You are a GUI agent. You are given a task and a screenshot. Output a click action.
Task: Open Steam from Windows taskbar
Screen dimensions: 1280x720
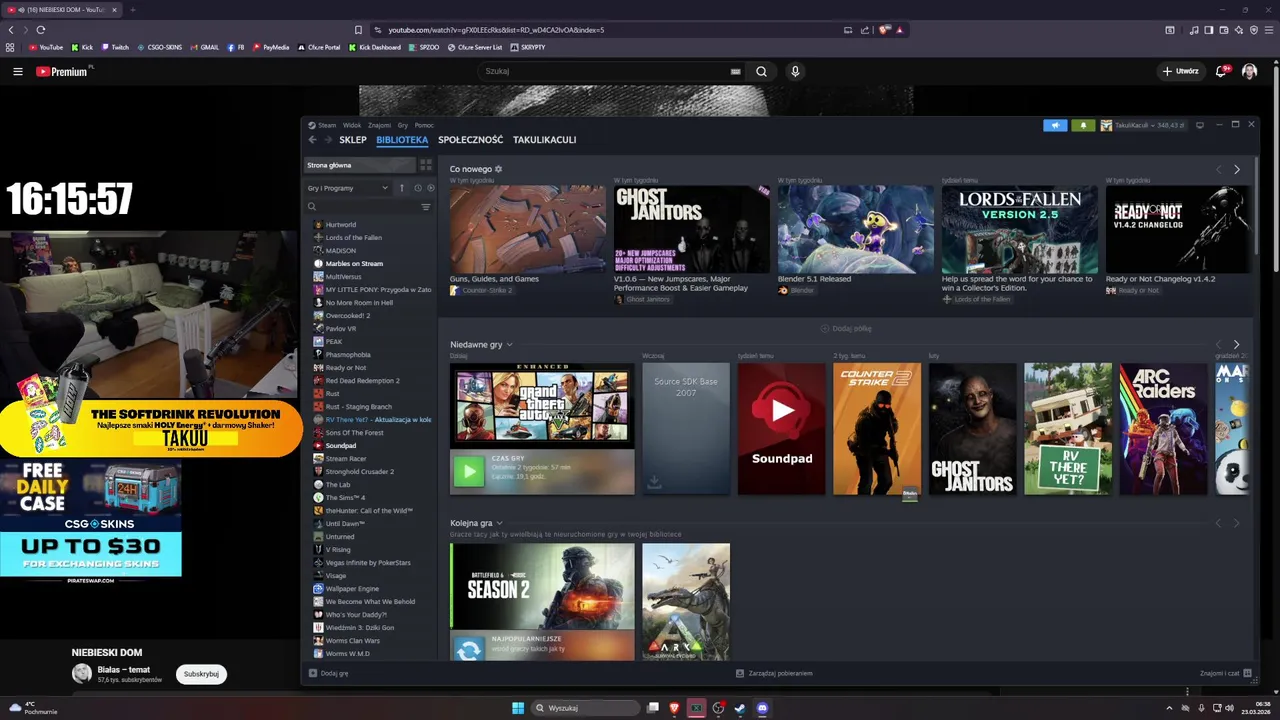[x=740, y=708]
